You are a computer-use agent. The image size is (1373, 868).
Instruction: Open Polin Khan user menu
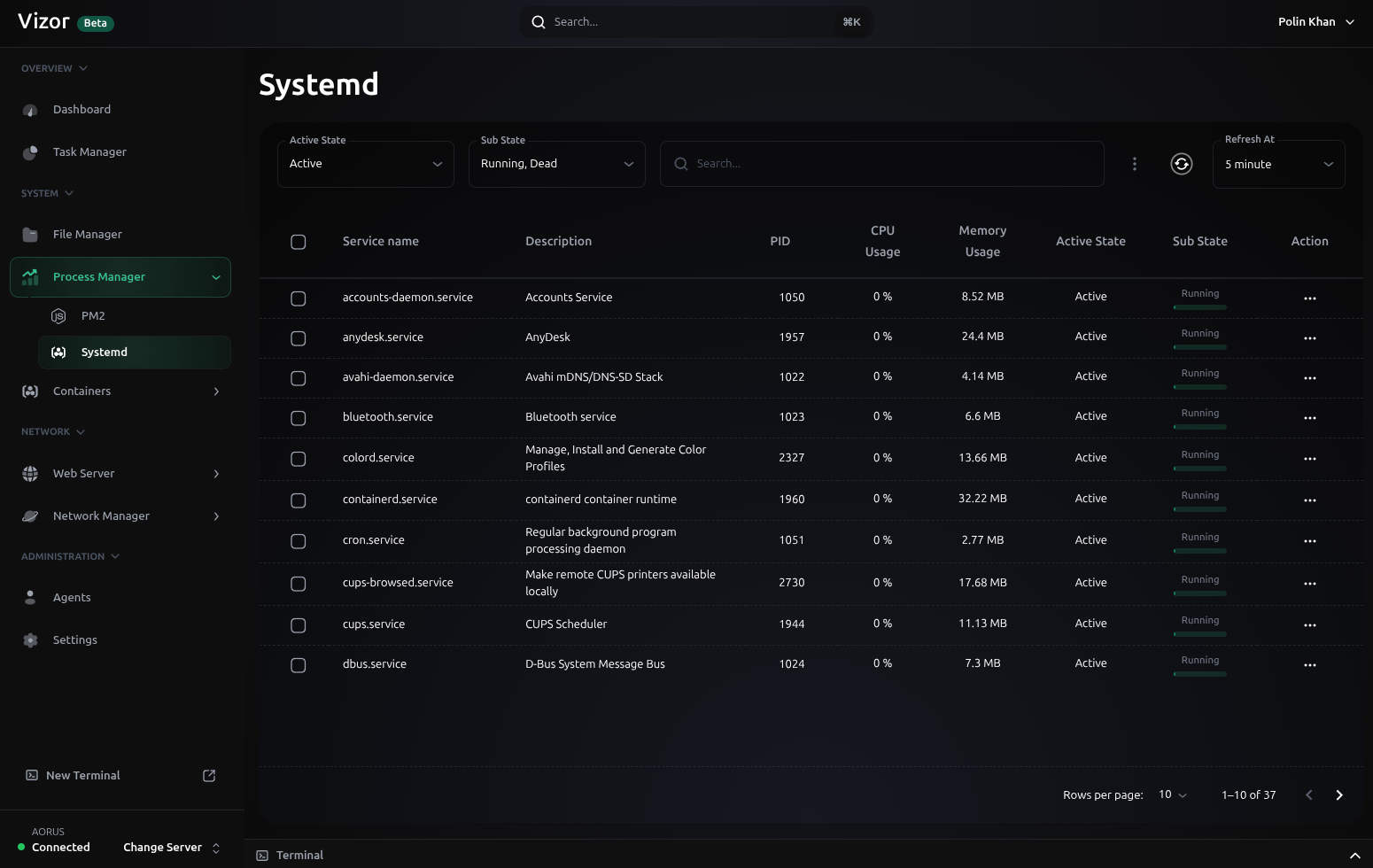click(x=1316, y=22)
